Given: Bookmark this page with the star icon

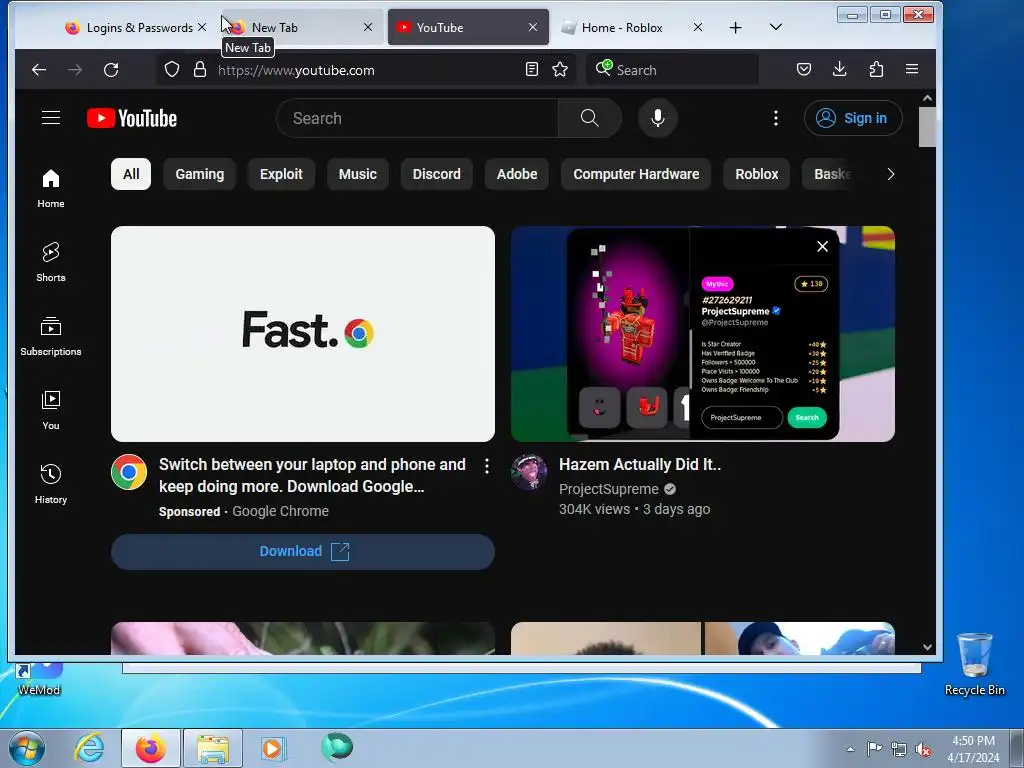Looking at the screenshot, I should (560, 69).
